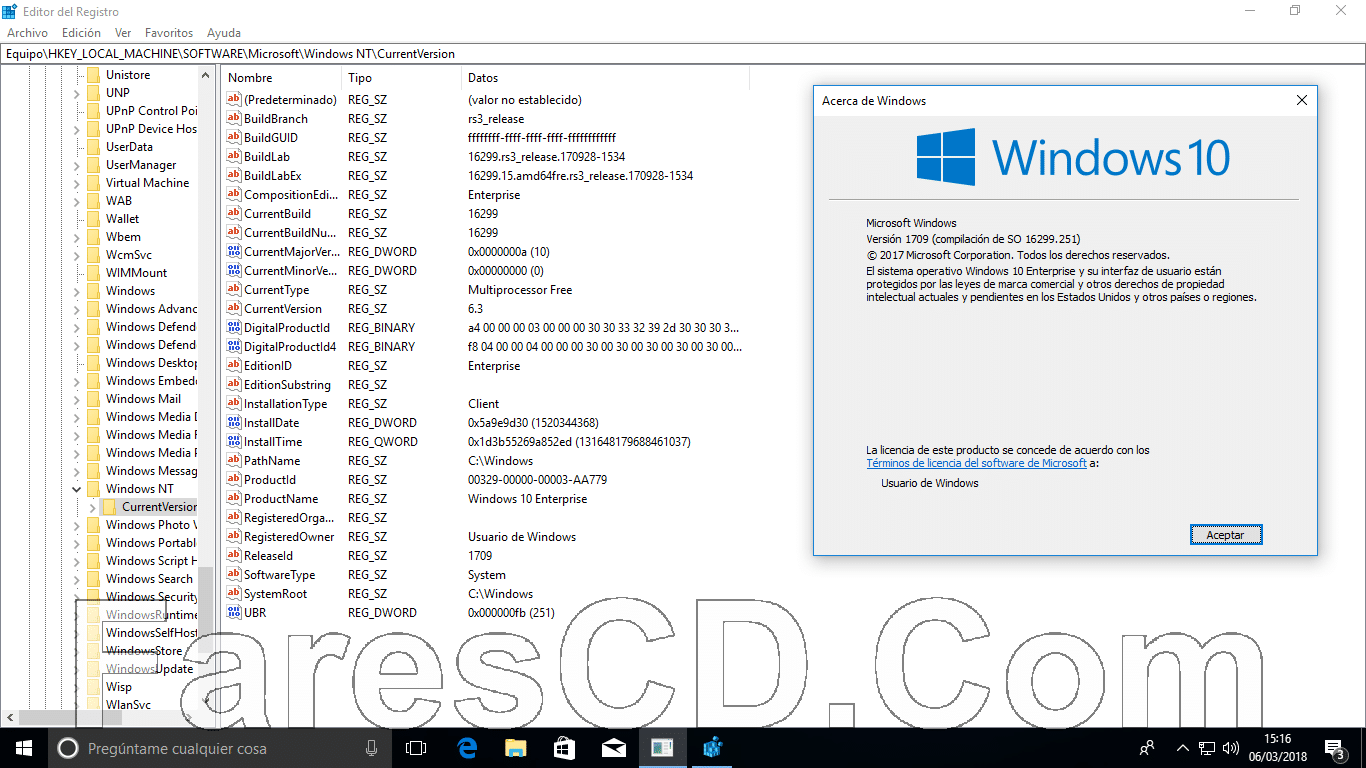Image resolution: width=1366 pixels, height=768 pixels.
Task: Select the Unistore key in tree
Action: tap(128, 75)
